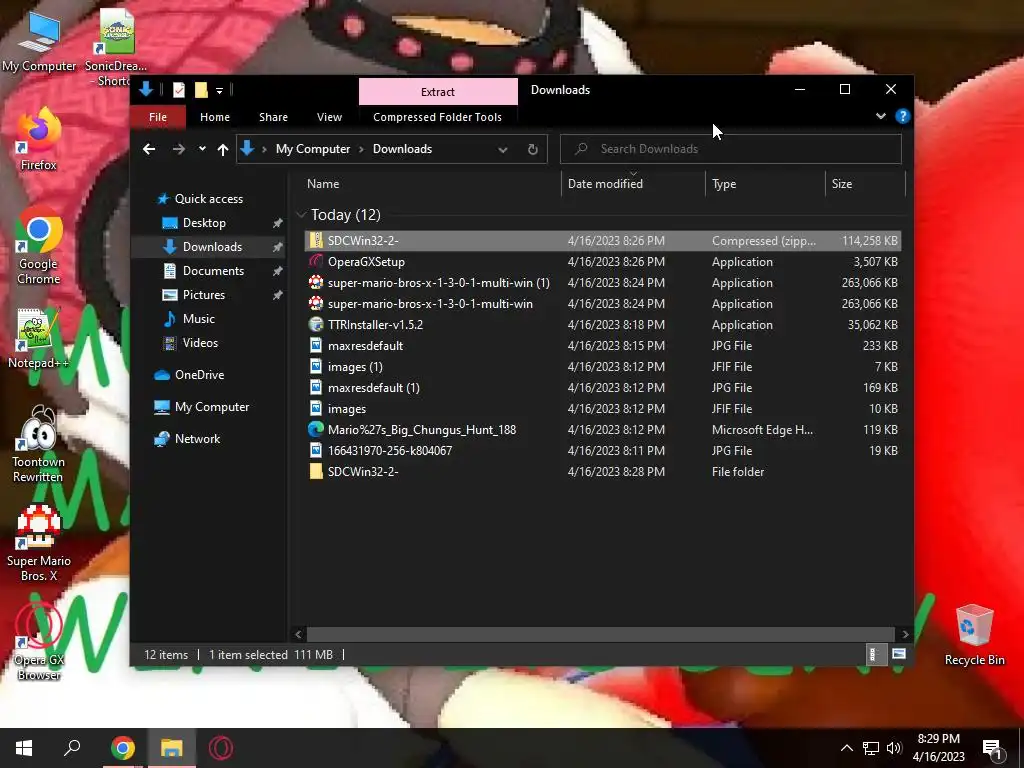
Task: Open the Help question mark icon
Action: 903,116
